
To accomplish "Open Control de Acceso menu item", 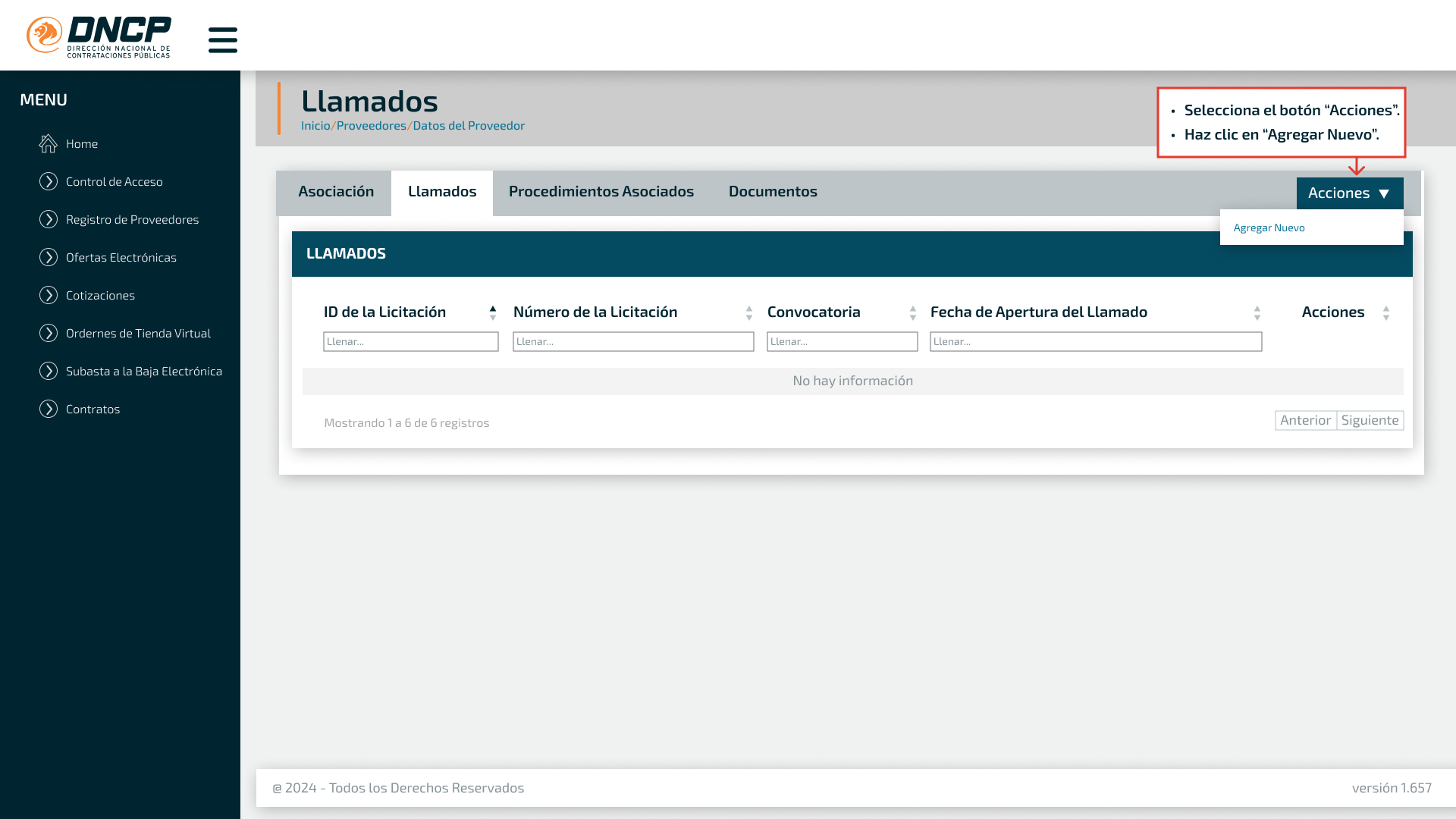I will point(115,181).
